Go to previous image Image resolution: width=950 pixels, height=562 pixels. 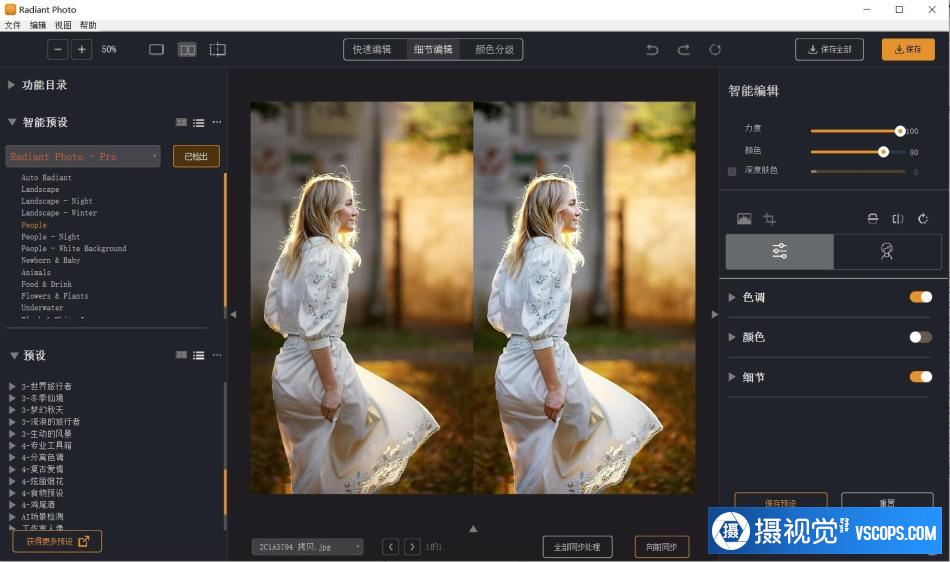coord(391,547)
